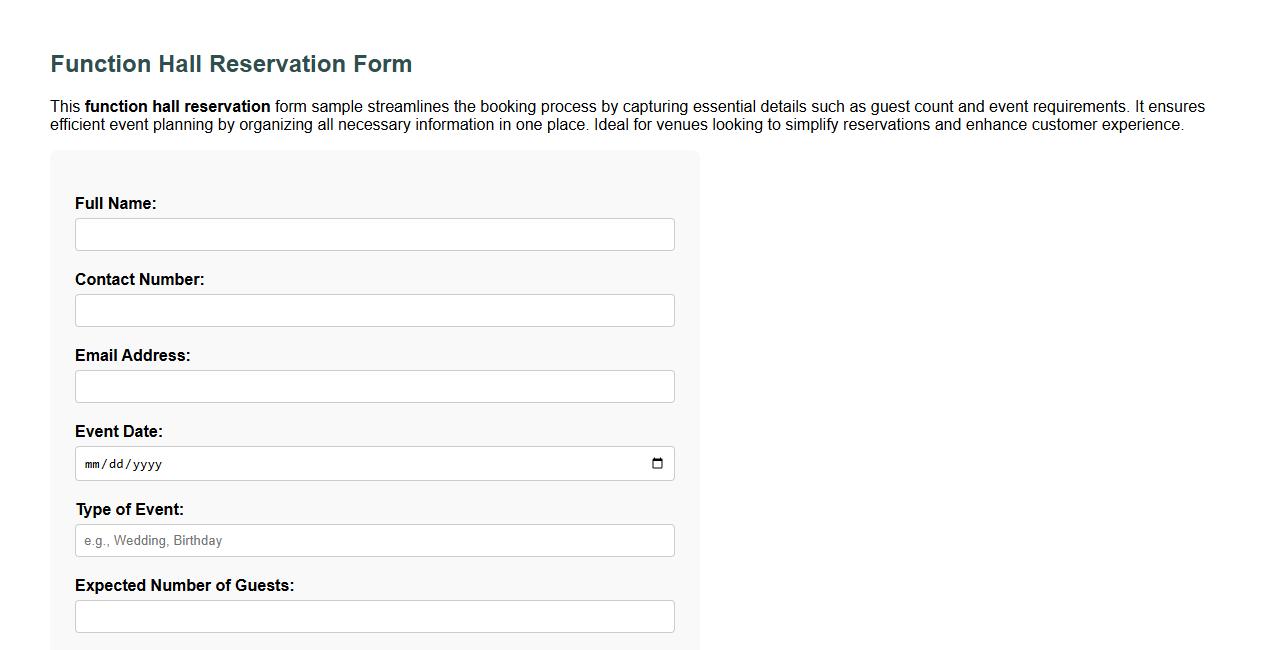Select the Expected Number of Guests box
This screenshot has width=1278, height=650.
click(x=374, y=616)
